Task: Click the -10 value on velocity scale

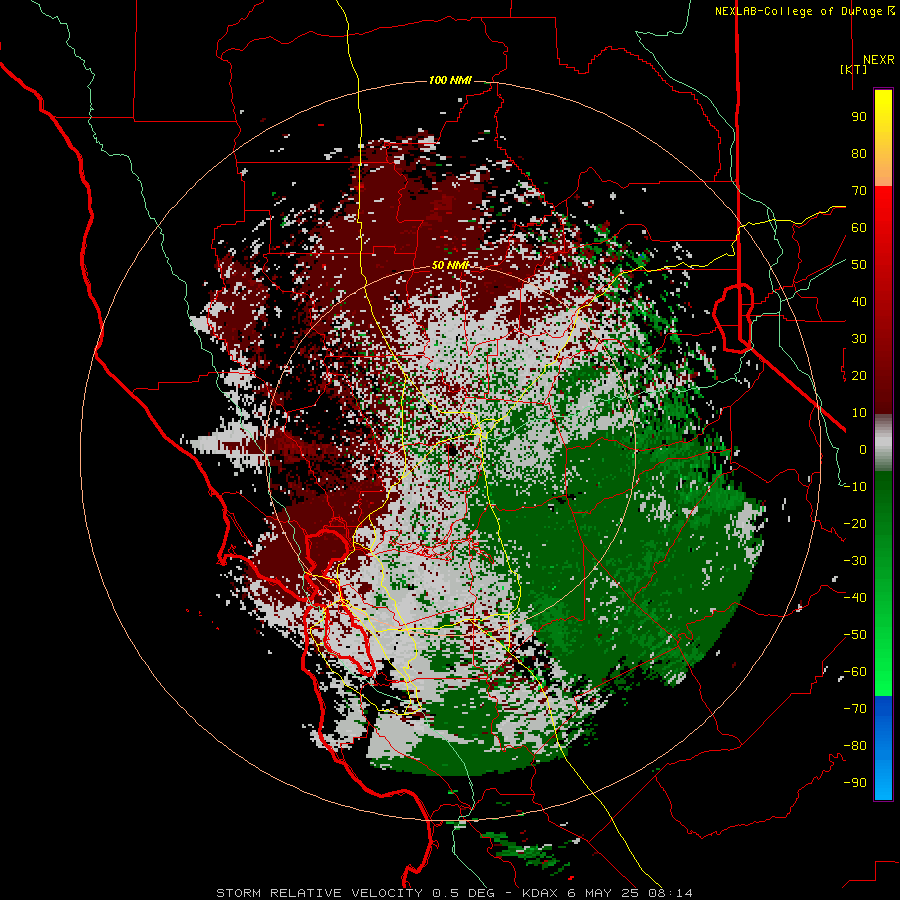Action: point(855,487)
